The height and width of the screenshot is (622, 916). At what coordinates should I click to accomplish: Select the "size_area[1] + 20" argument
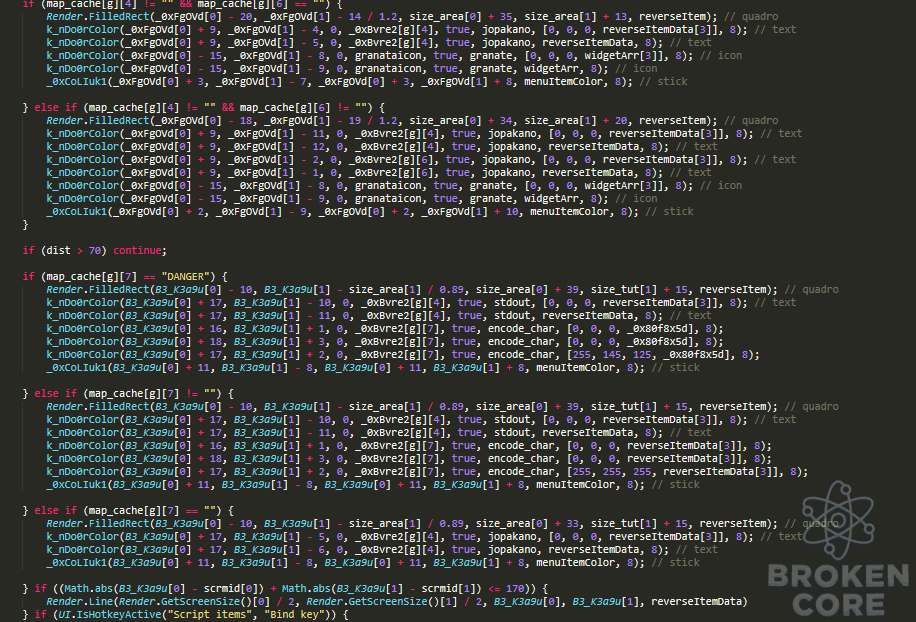pyautogui.click(x=575, y=120)
